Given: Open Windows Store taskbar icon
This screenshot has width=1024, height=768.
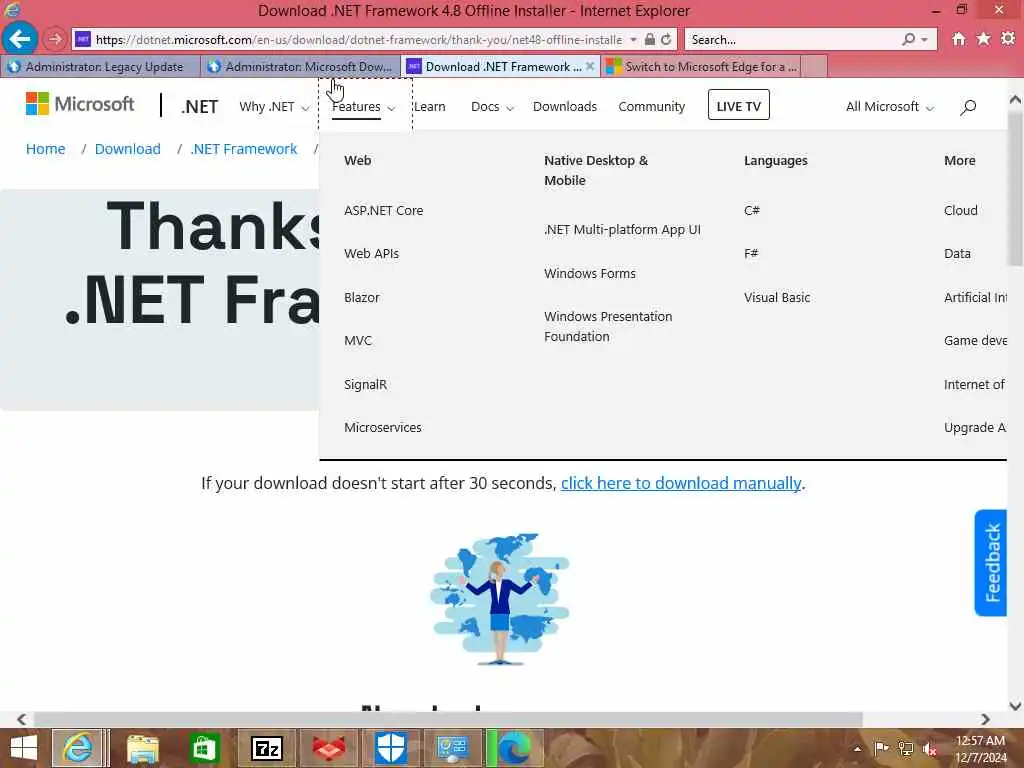Looking at the screenshot, I should [204, 748].
